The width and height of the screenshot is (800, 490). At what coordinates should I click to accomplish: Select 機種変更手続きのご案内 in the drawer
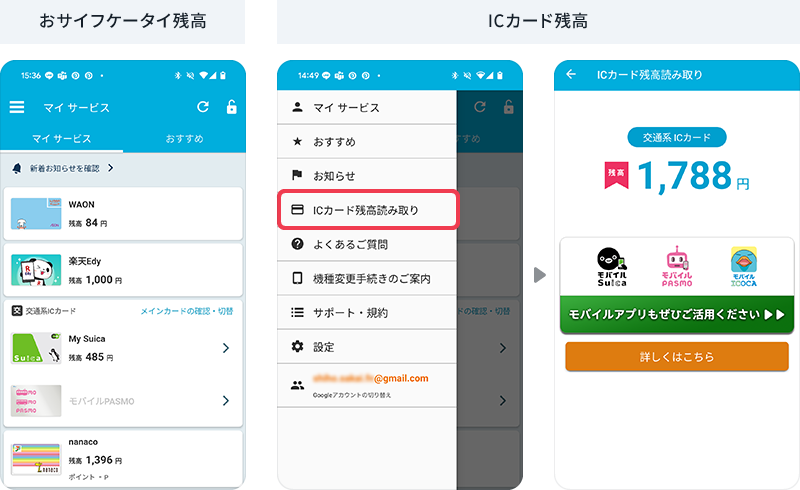(x=367, y=279)
